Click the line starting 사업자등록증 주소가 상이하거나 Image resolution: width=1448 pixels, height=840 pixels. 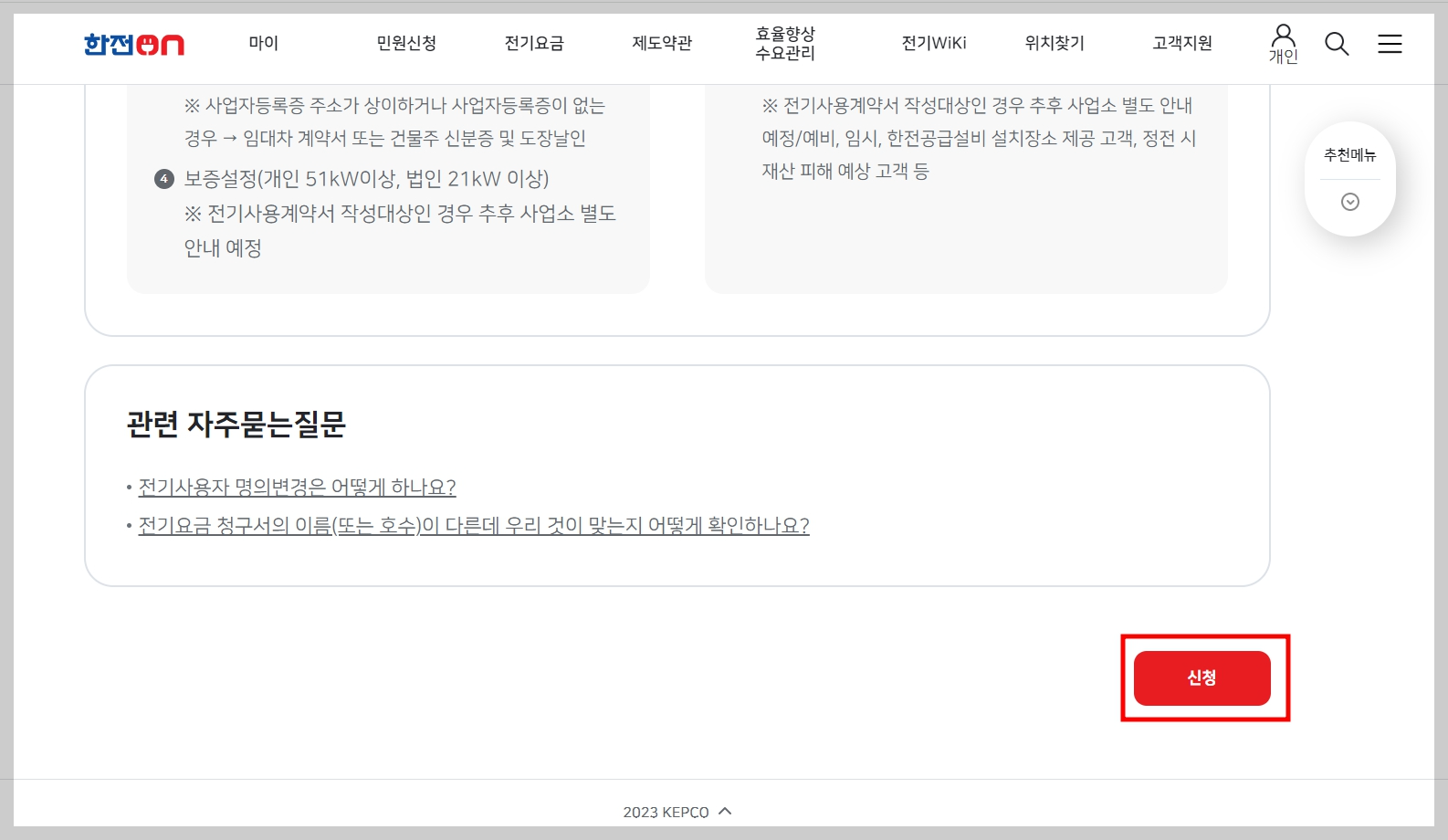[x=394, y=106]
